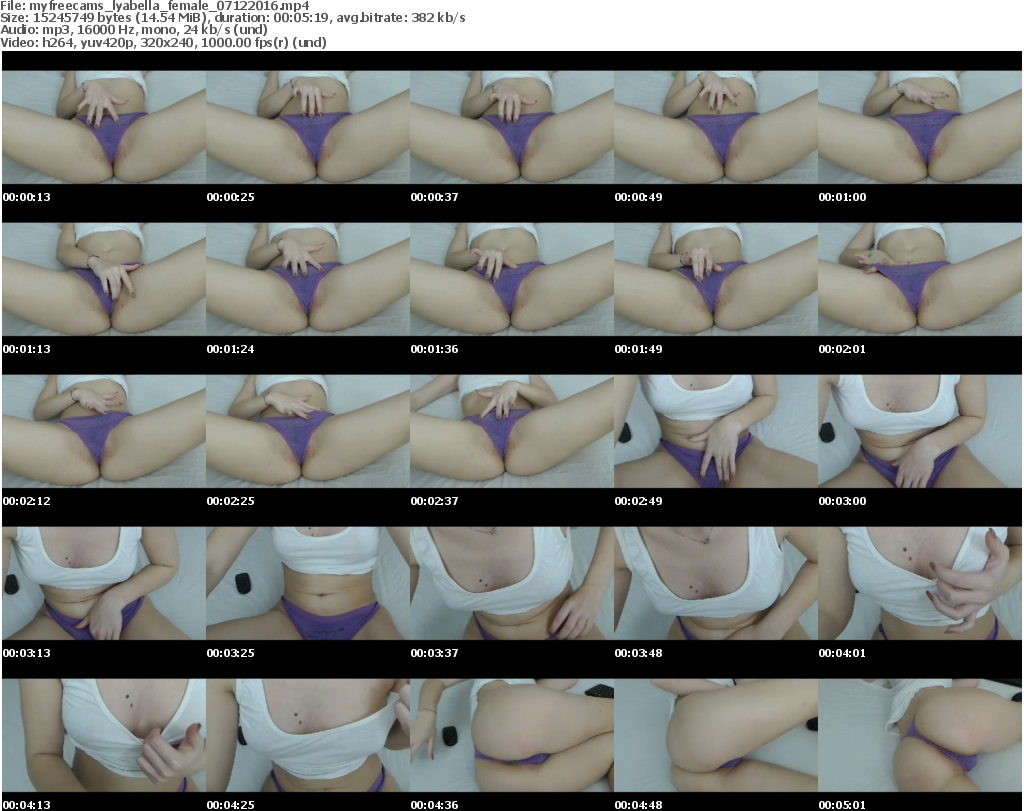Open the frame stamped 00:01:24

click(x=308, y=279)
